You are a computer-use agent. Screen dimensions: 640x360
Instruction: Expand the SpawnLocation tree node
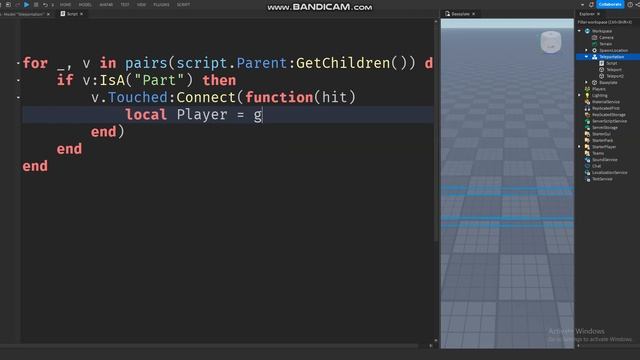tap(587, 50)
